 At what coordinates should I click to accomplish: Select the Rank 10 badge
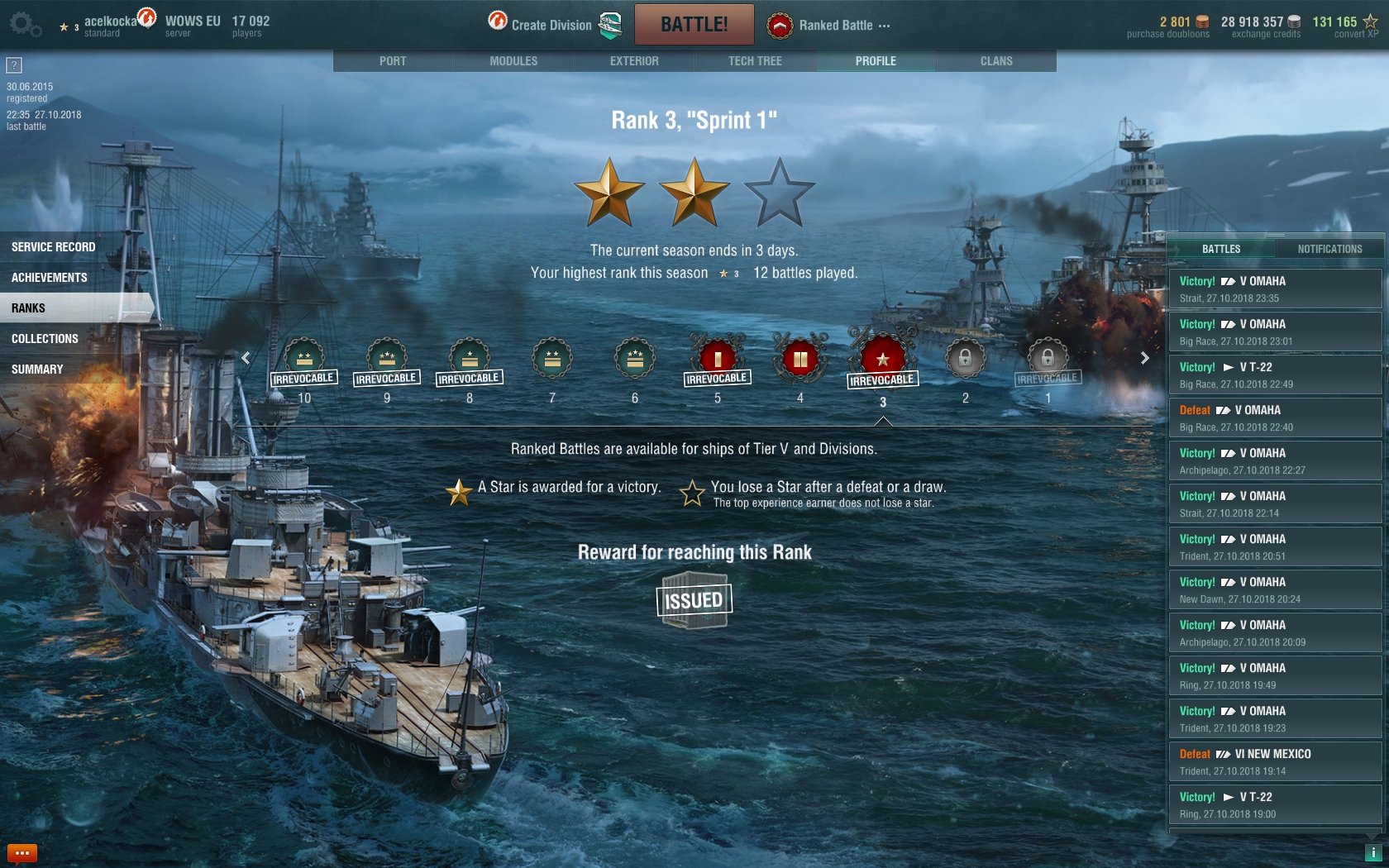pyautogui.click(x=303, y=359)
